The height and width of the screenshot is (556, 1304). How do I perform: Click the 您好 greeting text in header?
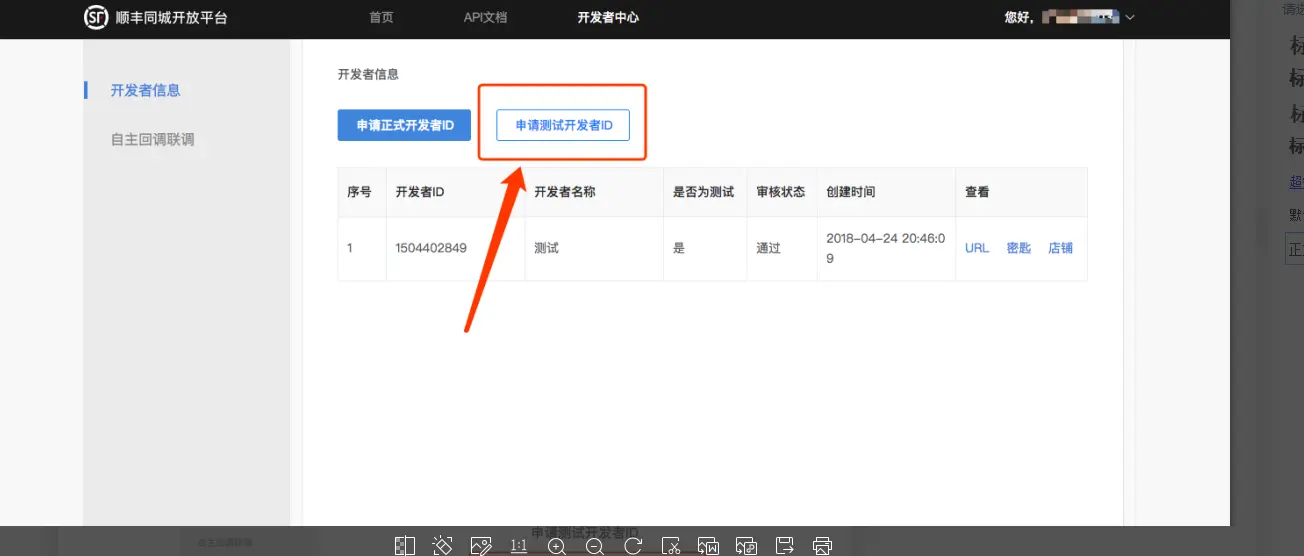tap(1018, 17)
